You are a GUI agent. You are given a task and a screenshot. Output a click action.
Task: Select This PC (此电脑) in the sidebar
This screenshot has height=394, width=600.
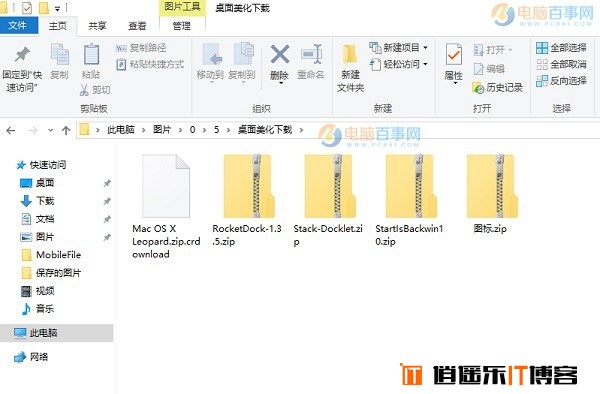57,333
